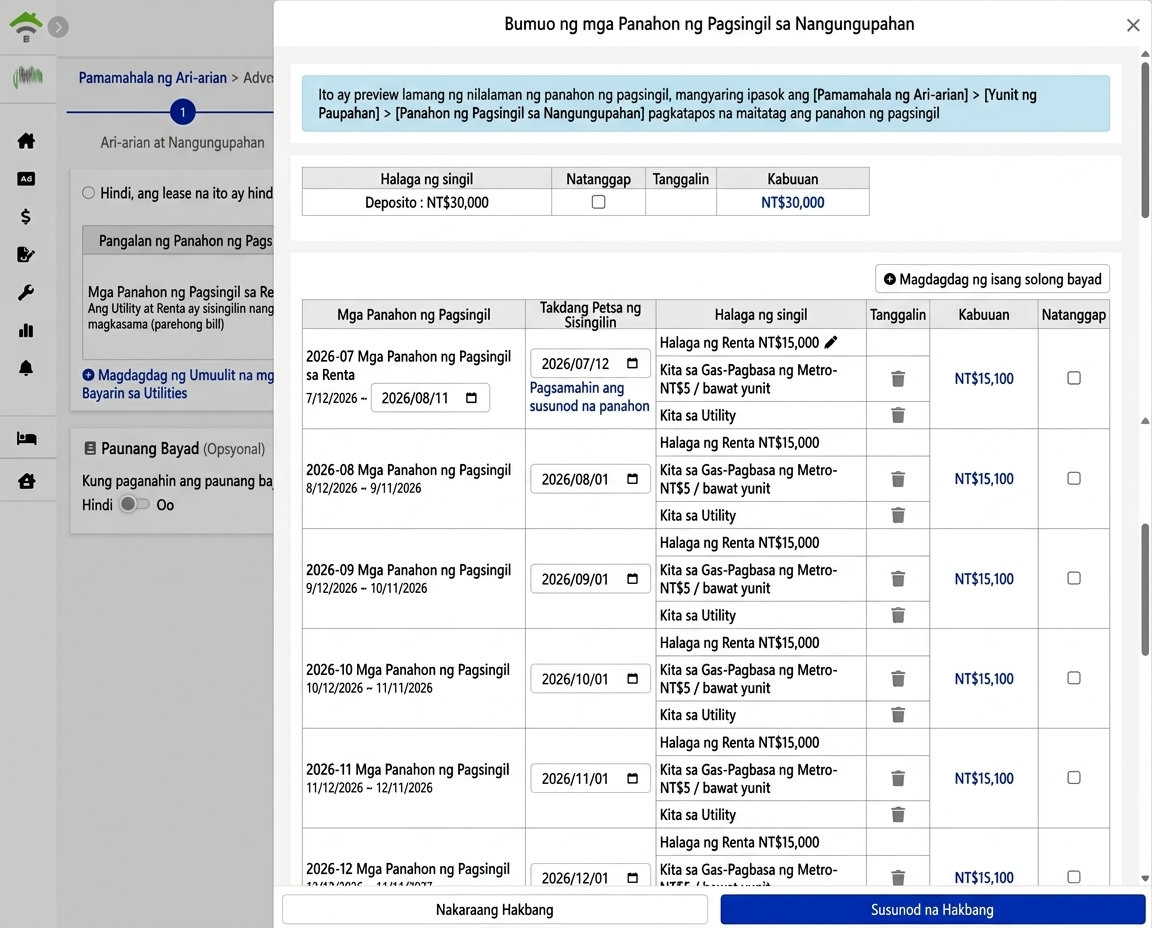This screenshot has height=928, width=1152.
Task: Click the waveform icon below the logo
Action: 27,76
